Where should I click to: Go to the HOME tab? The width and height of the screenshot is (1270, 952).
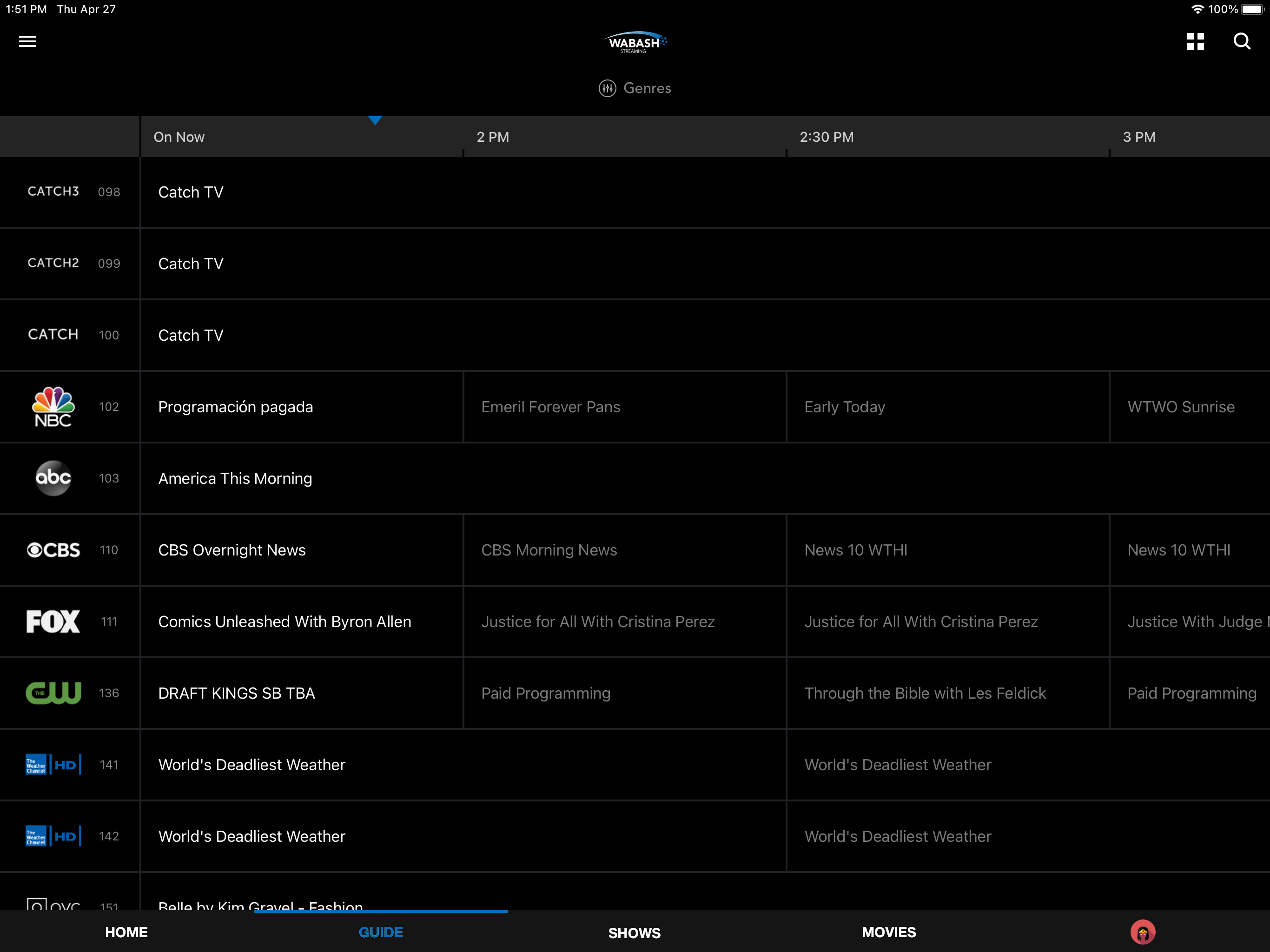126,932
